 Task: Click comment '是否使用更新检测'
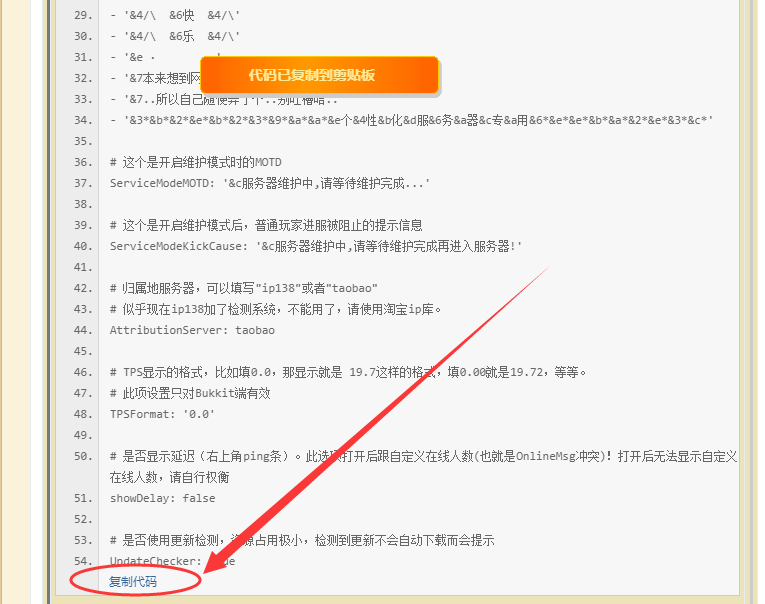tap(302, 540)
